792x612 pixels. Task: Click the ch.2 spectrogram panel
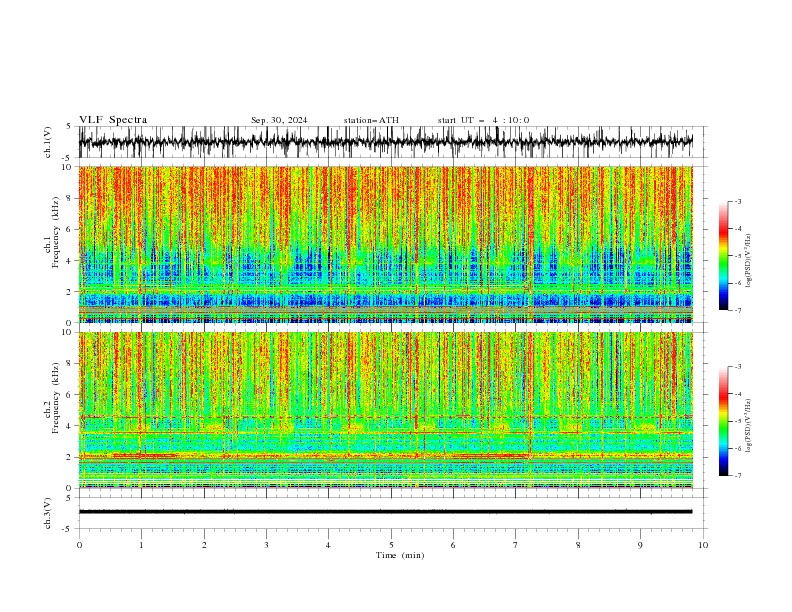(x=385, y=410)
